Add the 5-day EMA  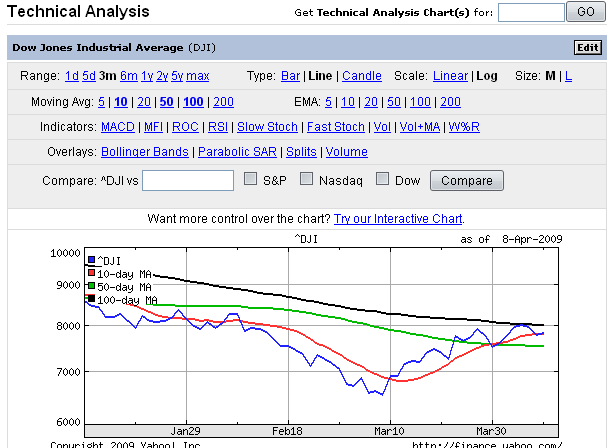[x=329, y=102]
